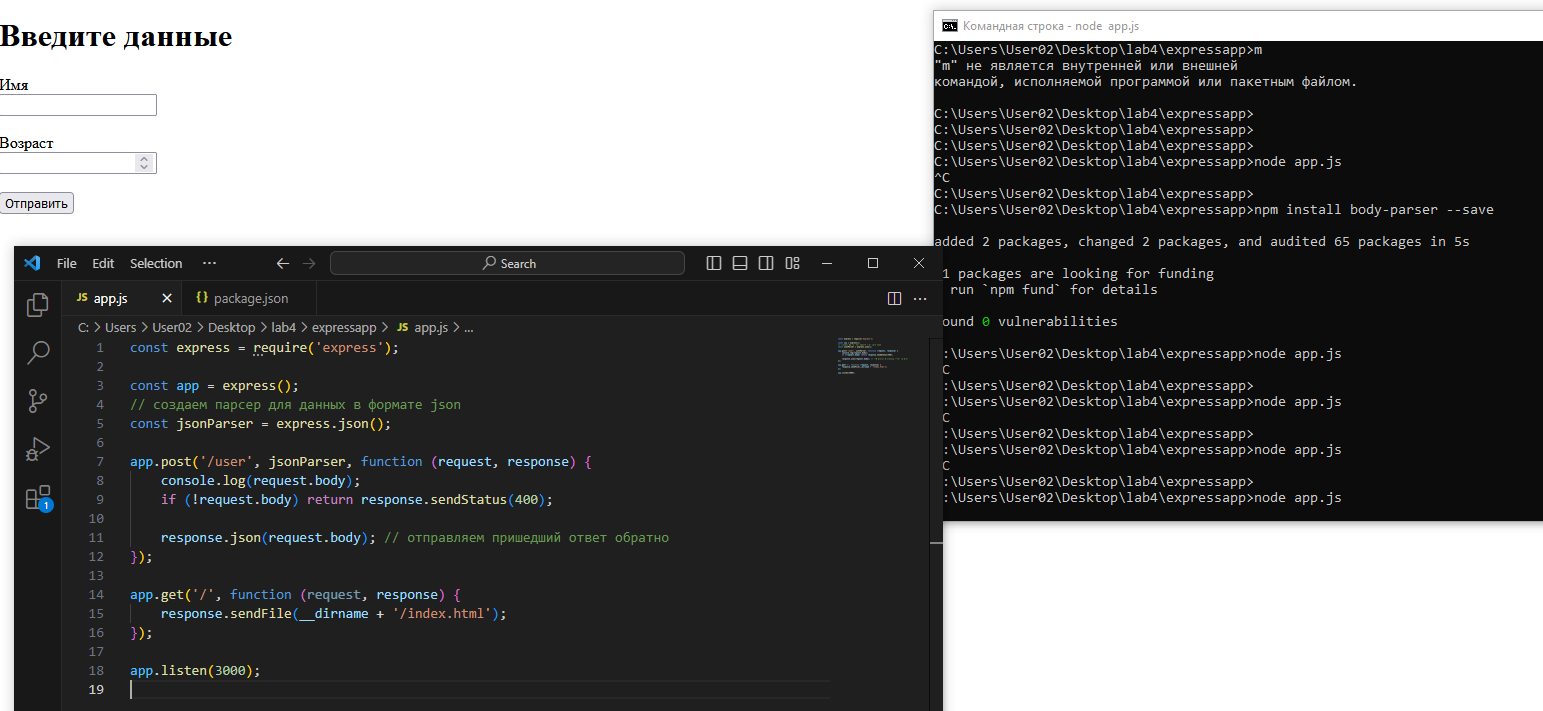Go back with the left arrow

(x=283, y=264)
